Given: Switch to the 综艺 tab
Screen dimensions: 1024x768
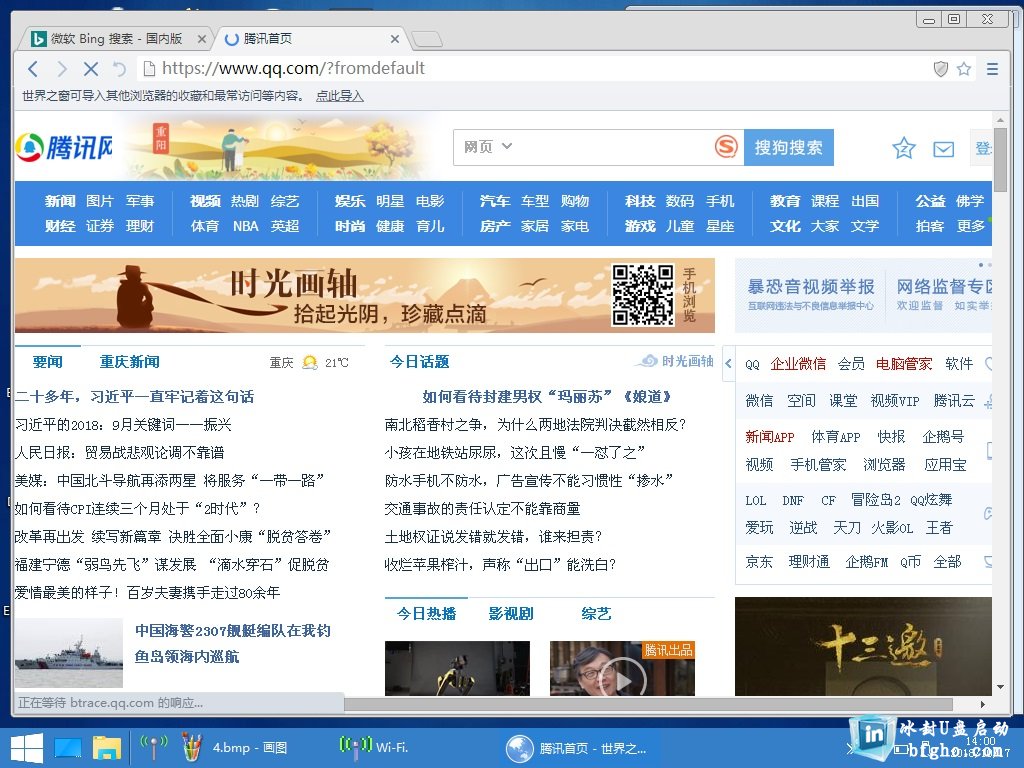Looking at the screenshot, I should pyautogui.click(x=596, y=613).
